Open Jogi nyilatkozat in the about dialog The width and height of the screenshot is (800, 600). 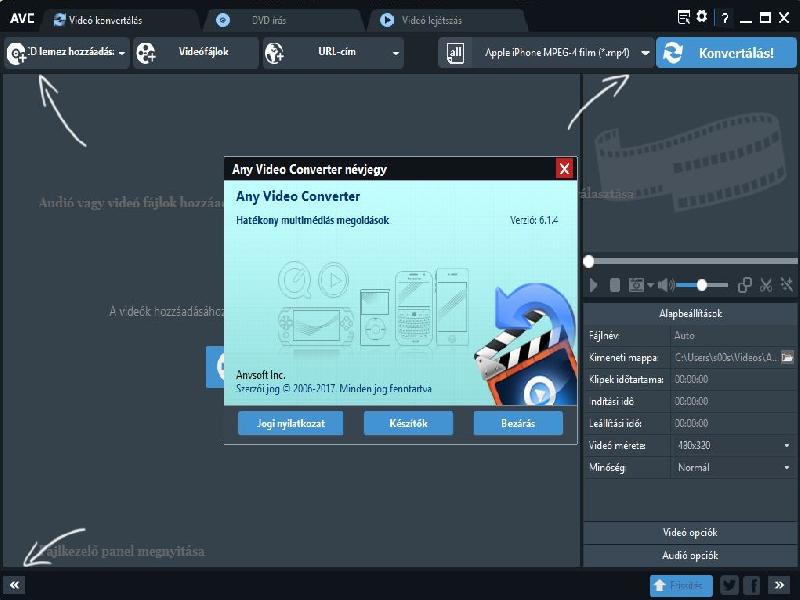coord(290,423)
